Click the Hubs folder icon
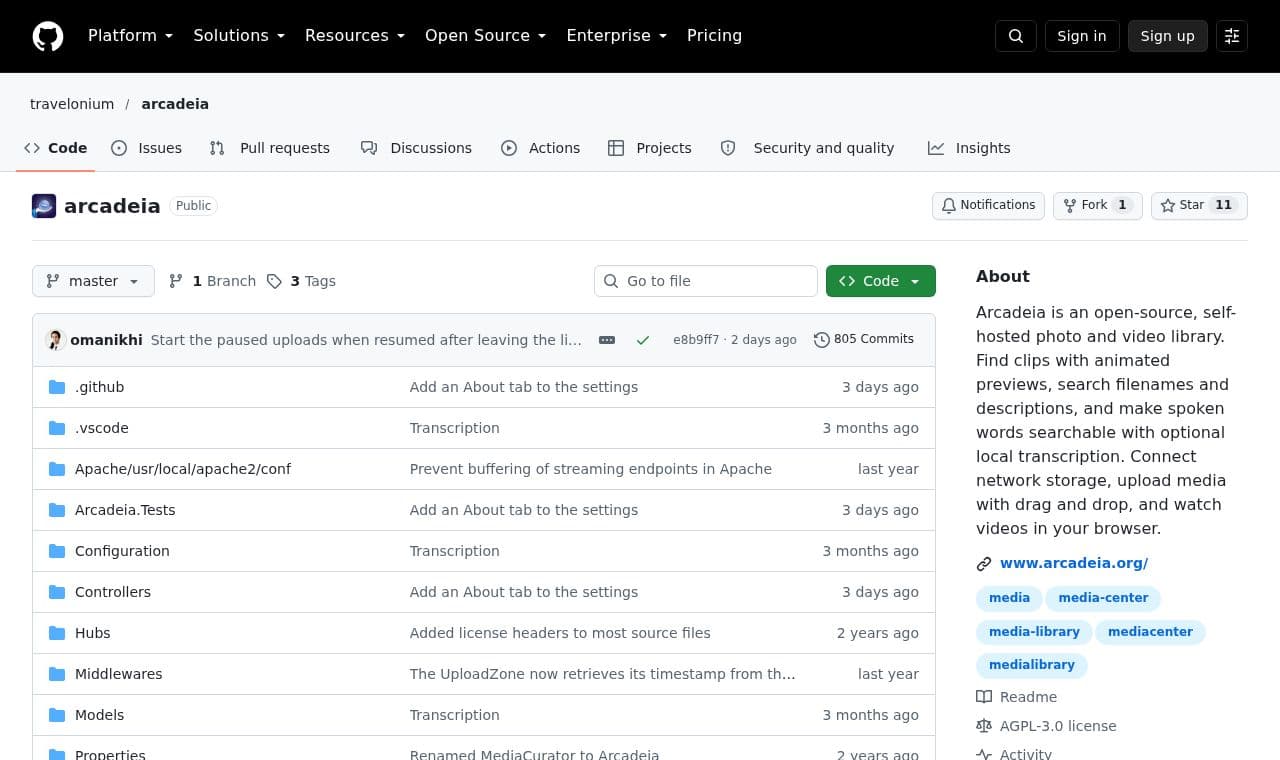The image size is (1280, 760). 57,633
